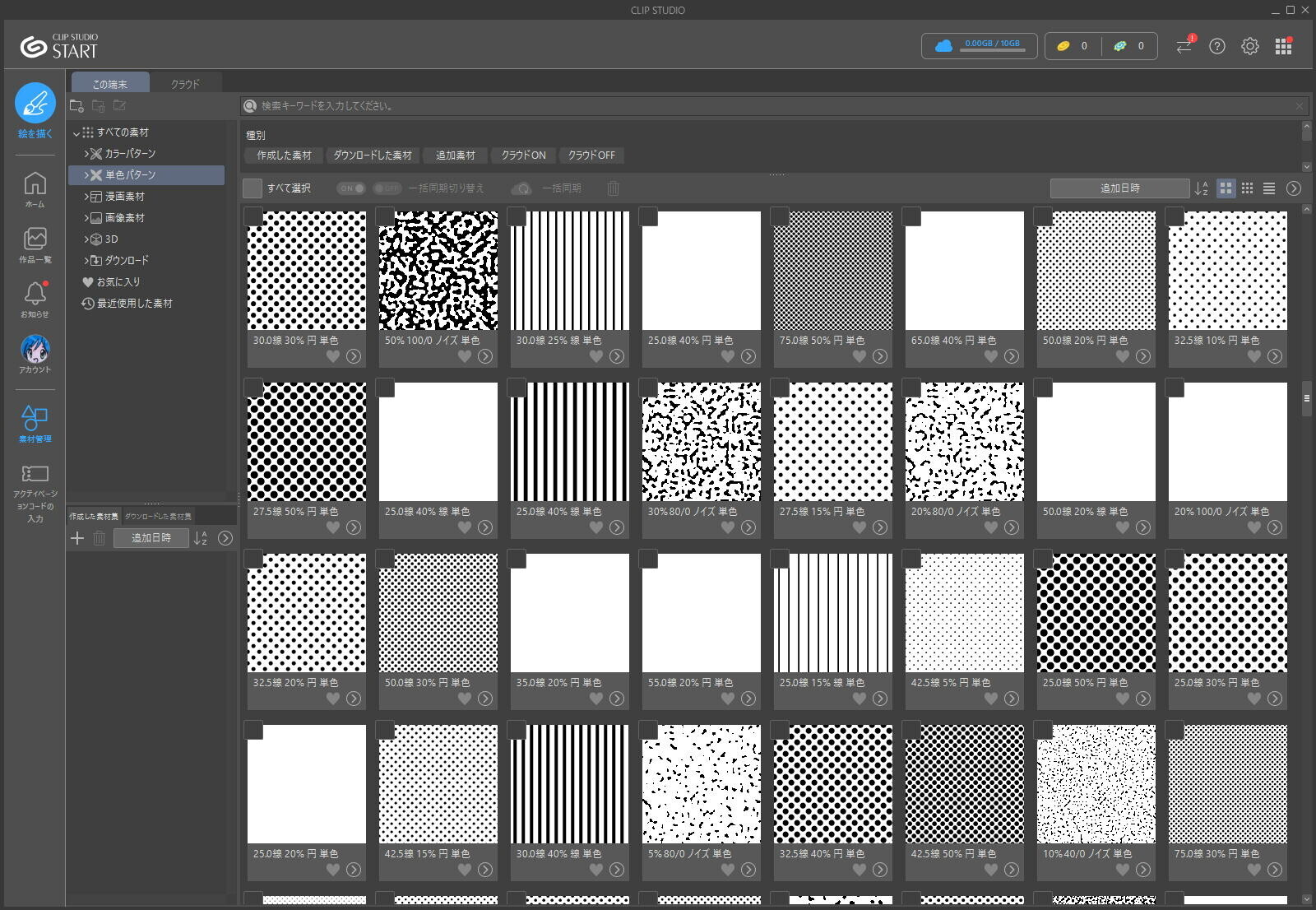Open the apps grid menu icon
Screen dimensions: 1316x910
coord(1283,46)
